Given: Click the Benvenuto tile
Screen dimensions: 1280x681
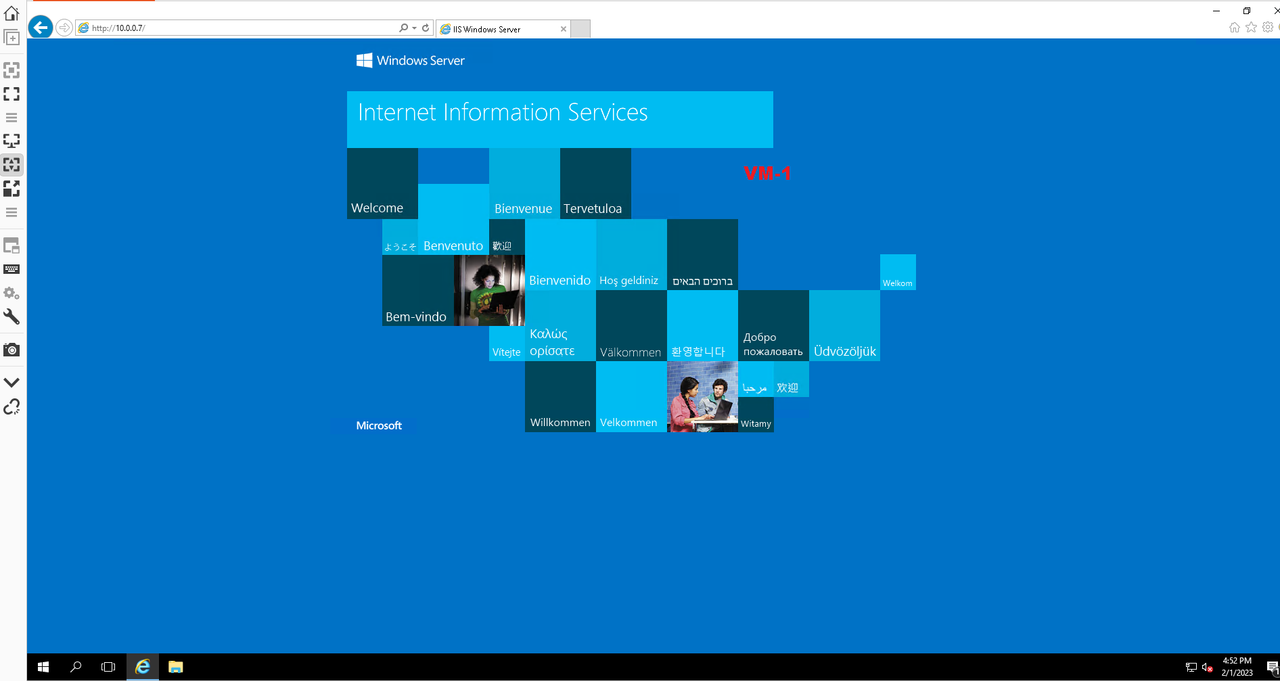Looking at the screenshot, I should click(x=453, y=219).
